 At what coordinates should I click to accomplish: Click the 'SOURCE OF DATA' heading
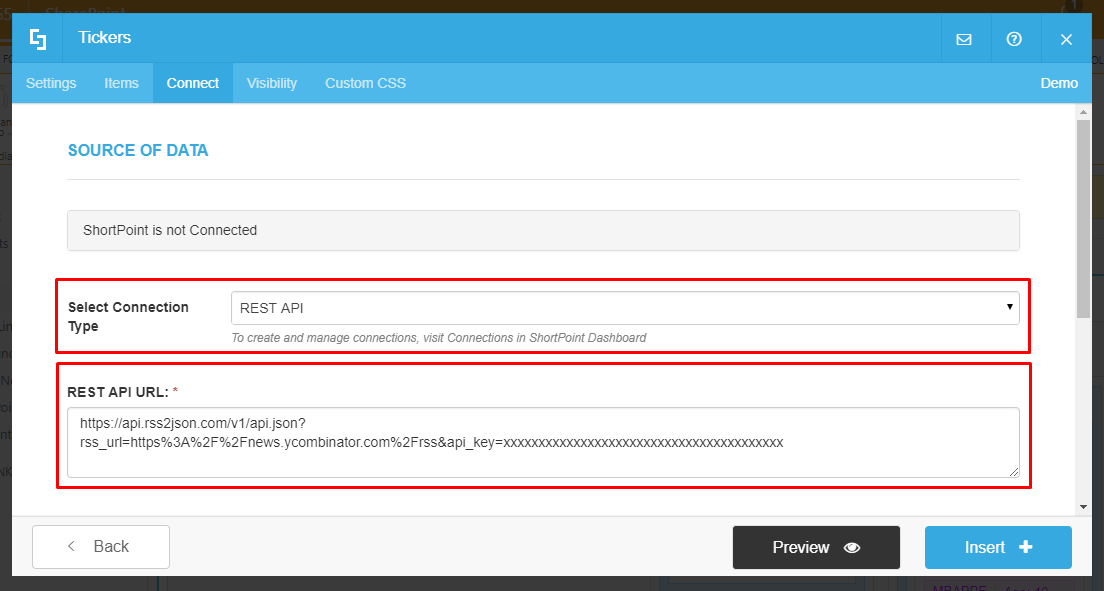[x=138, y=150]
